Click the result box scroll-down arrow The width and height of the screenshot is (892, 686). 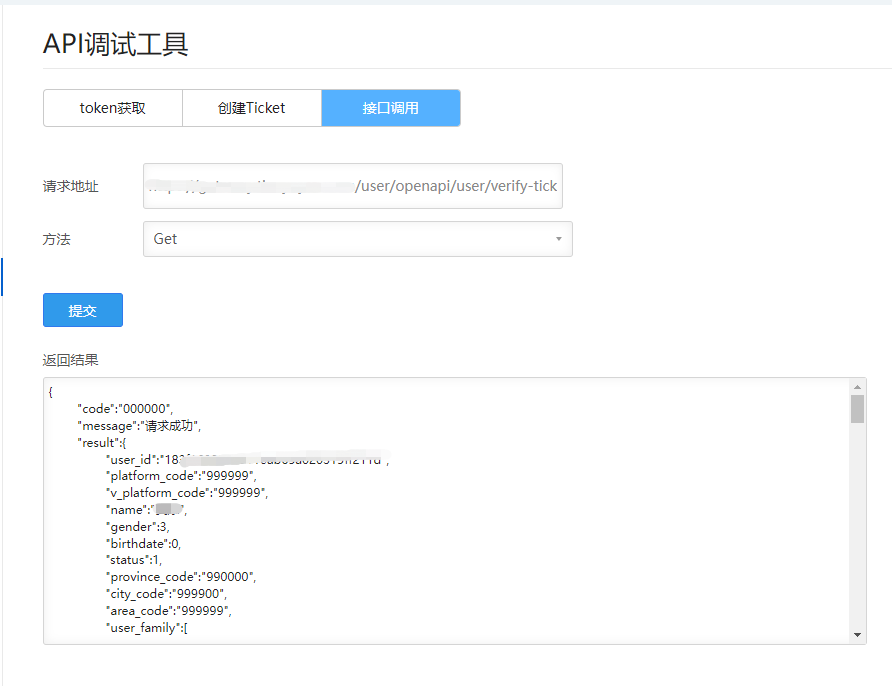[857, 635]
